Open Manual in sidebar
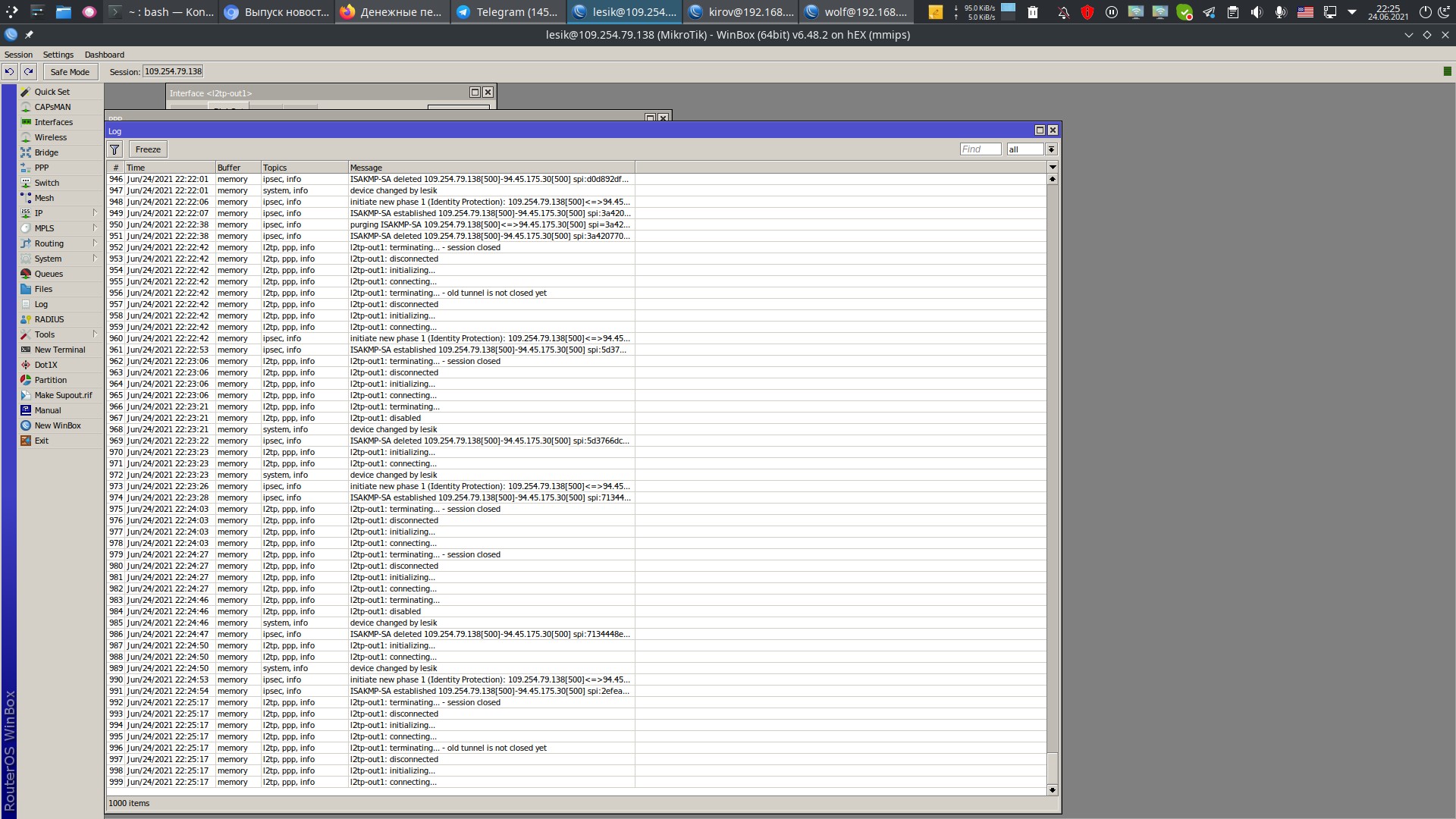1456x819 pixels. click(47, 410)
